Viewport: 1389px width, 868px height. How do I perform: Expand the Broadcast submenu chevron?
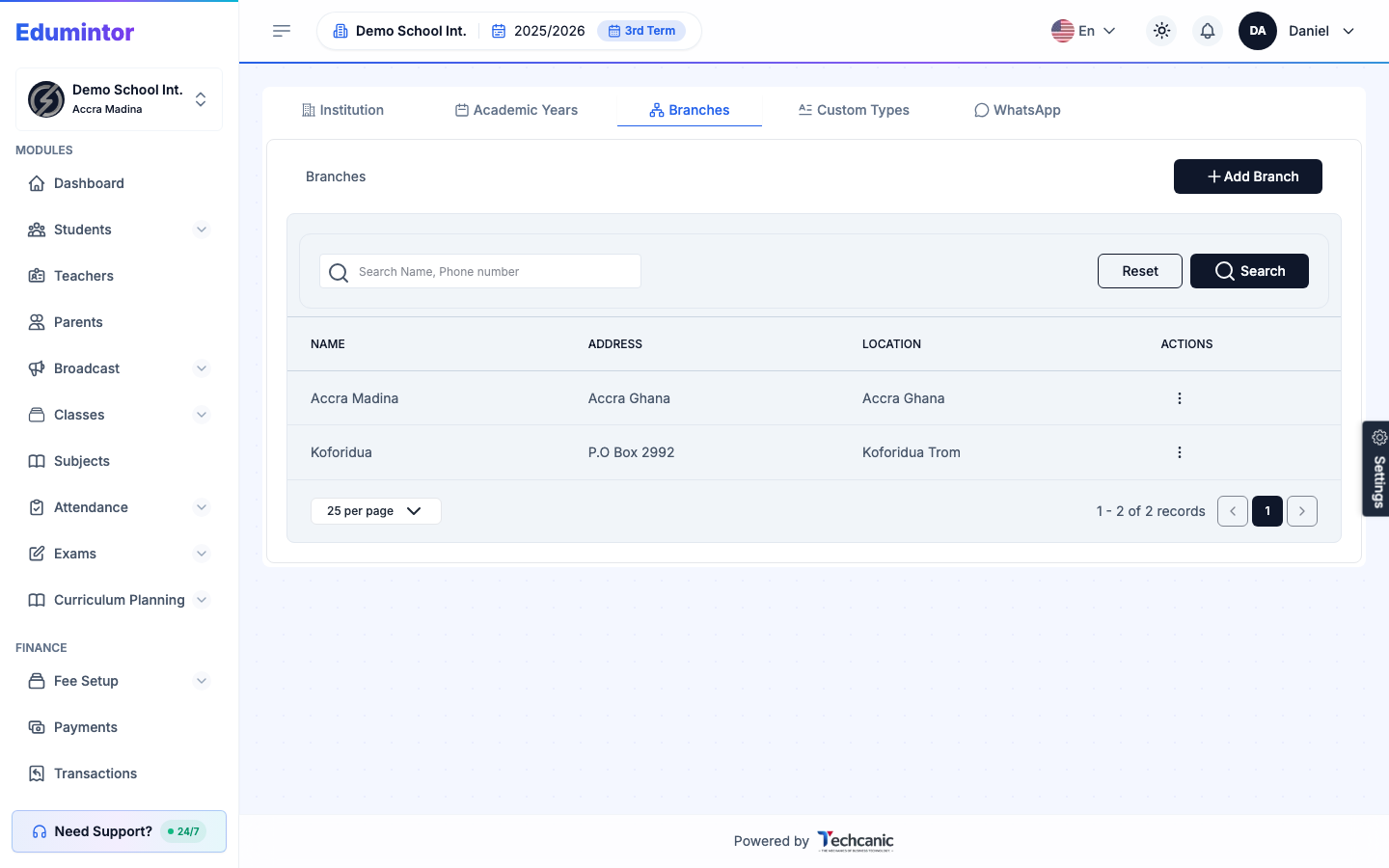pyautogui.click(x=202, y=368)
